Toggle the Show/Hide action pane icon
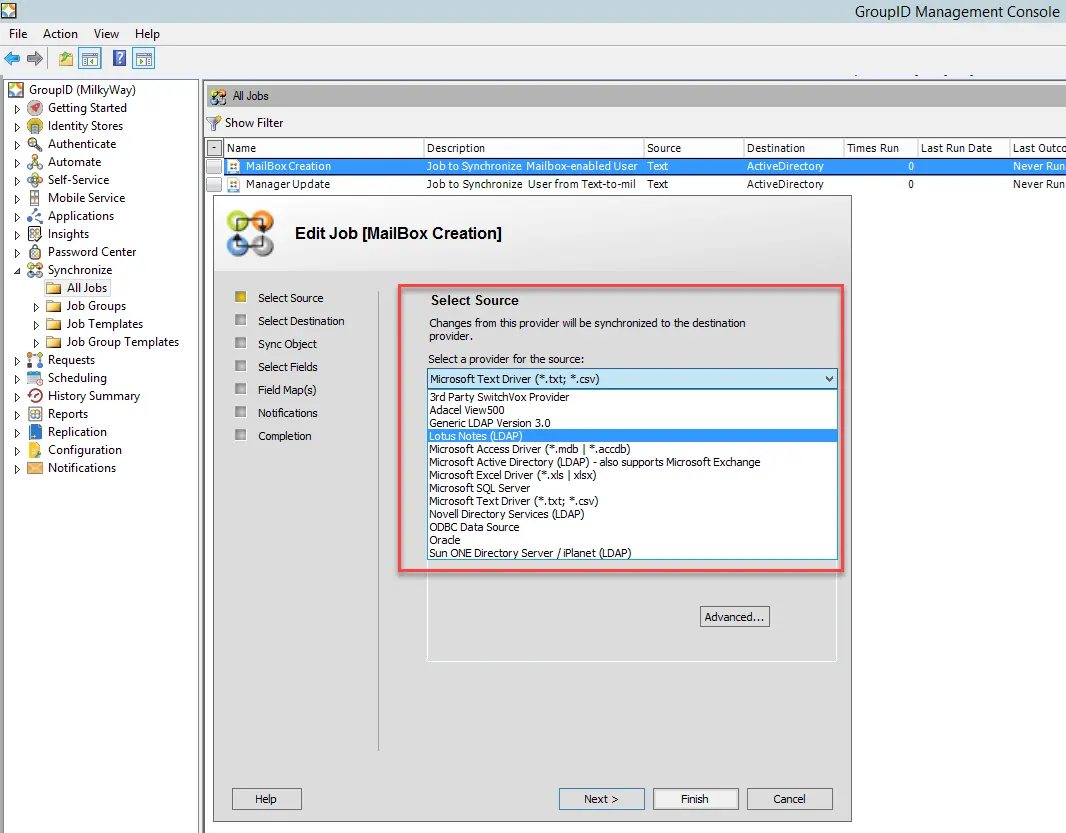Screen dimensions: 1066x833 click(143, 59)
